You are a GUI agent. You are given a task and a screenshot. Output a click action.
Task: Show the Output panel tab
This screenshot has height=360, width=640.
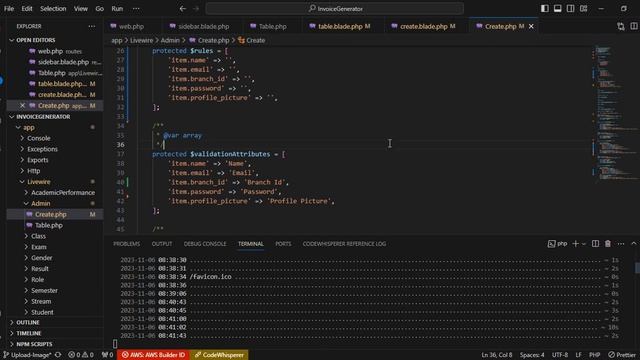point(162,244)
